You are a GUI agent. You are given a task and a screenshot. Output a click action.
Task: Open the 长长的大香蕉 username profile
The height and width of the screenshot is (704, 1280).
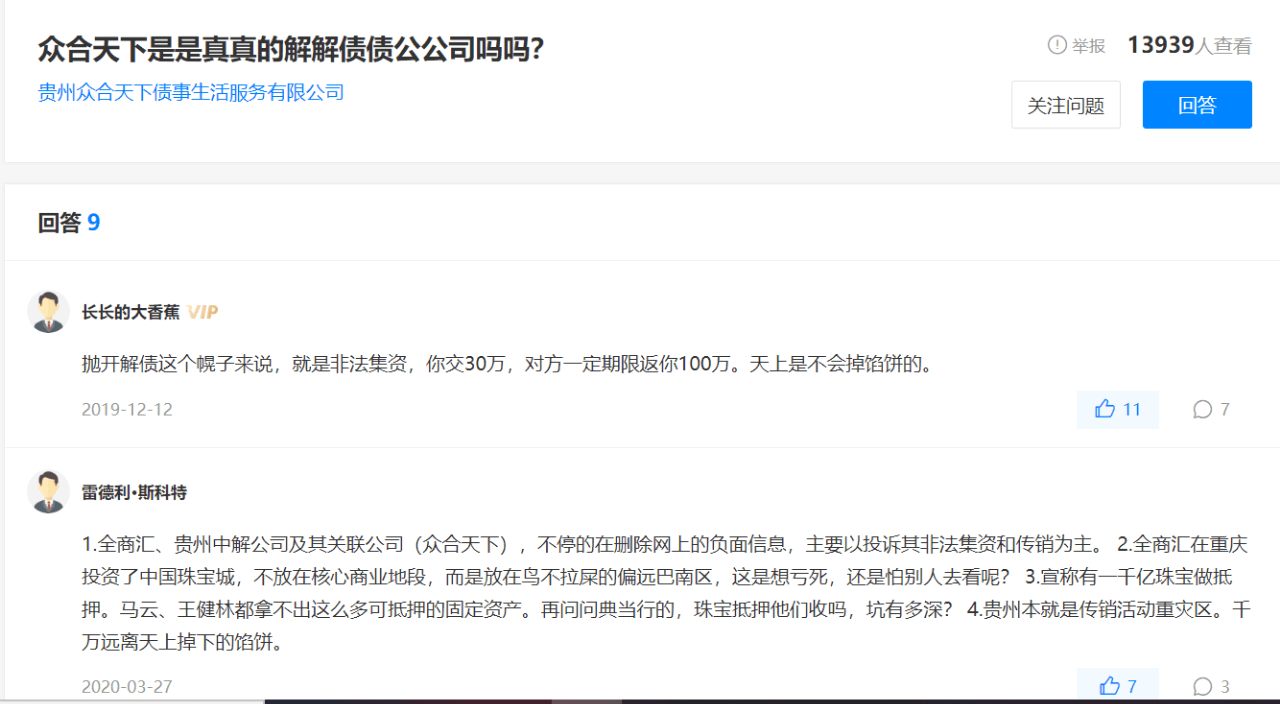(130, 312)
